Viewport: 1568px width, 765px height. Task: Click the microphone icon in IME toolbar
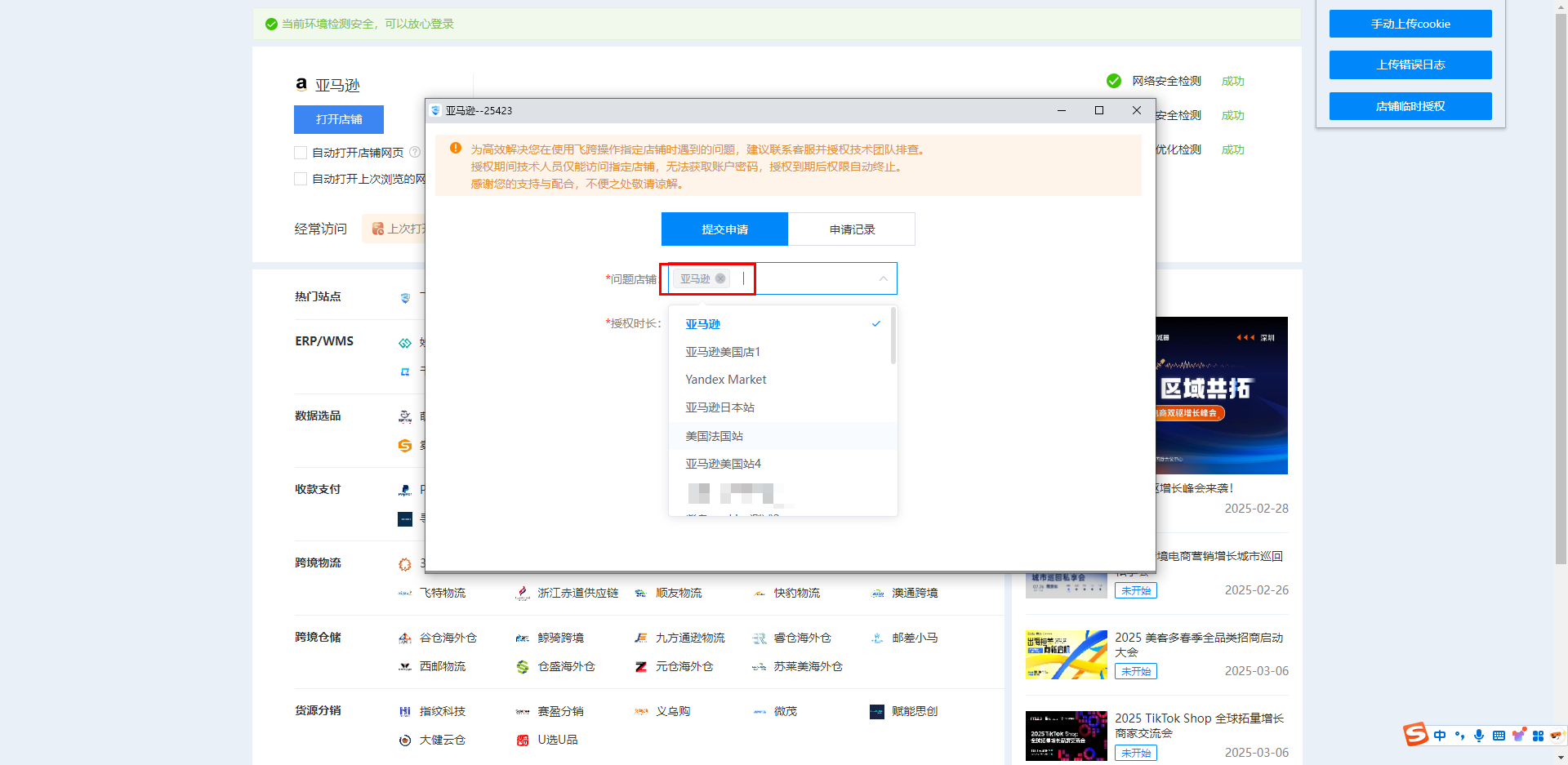click(1479, 736)
